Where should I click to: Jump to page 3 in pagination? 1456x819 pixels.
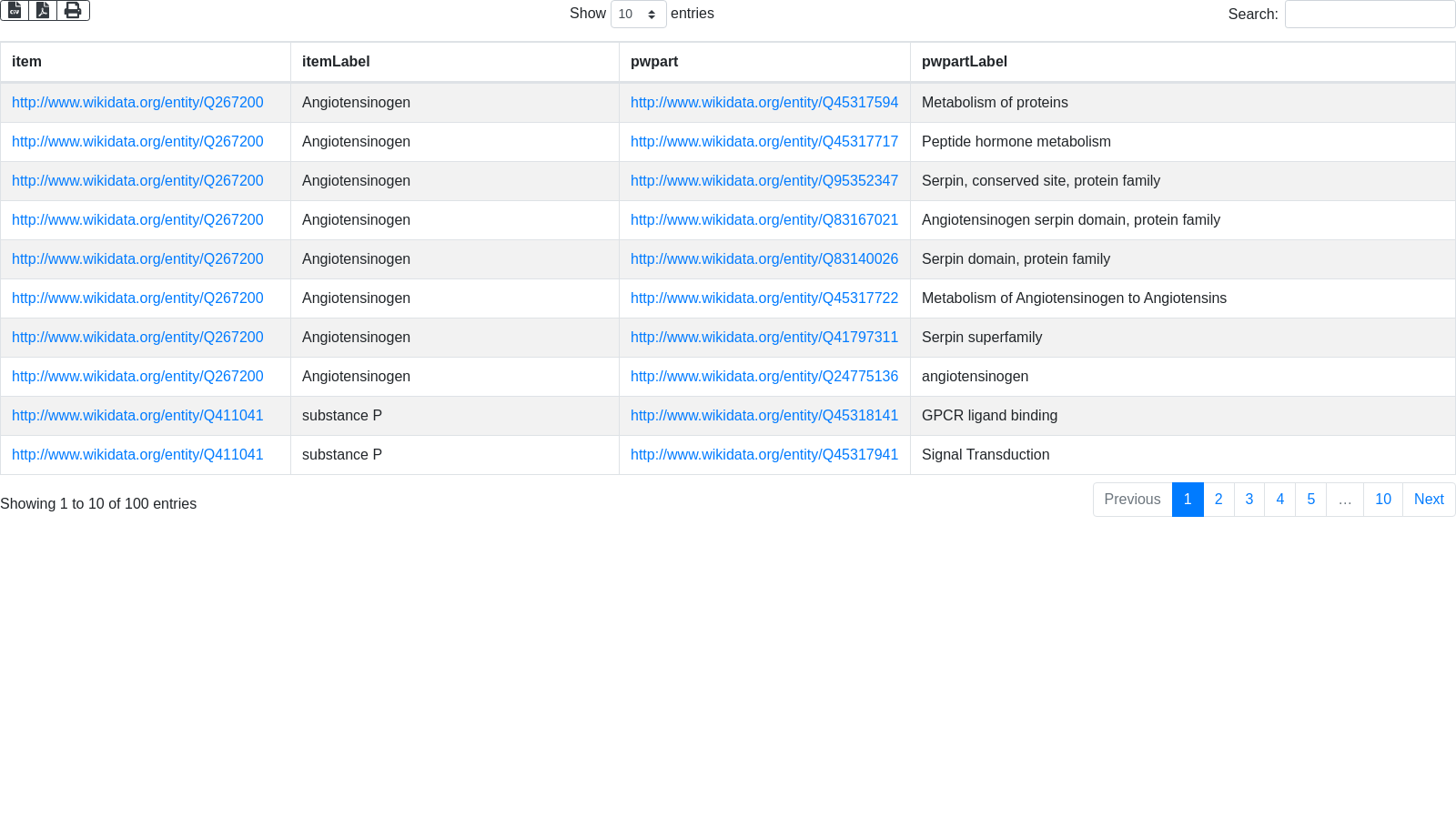(x=1249, y=500)
